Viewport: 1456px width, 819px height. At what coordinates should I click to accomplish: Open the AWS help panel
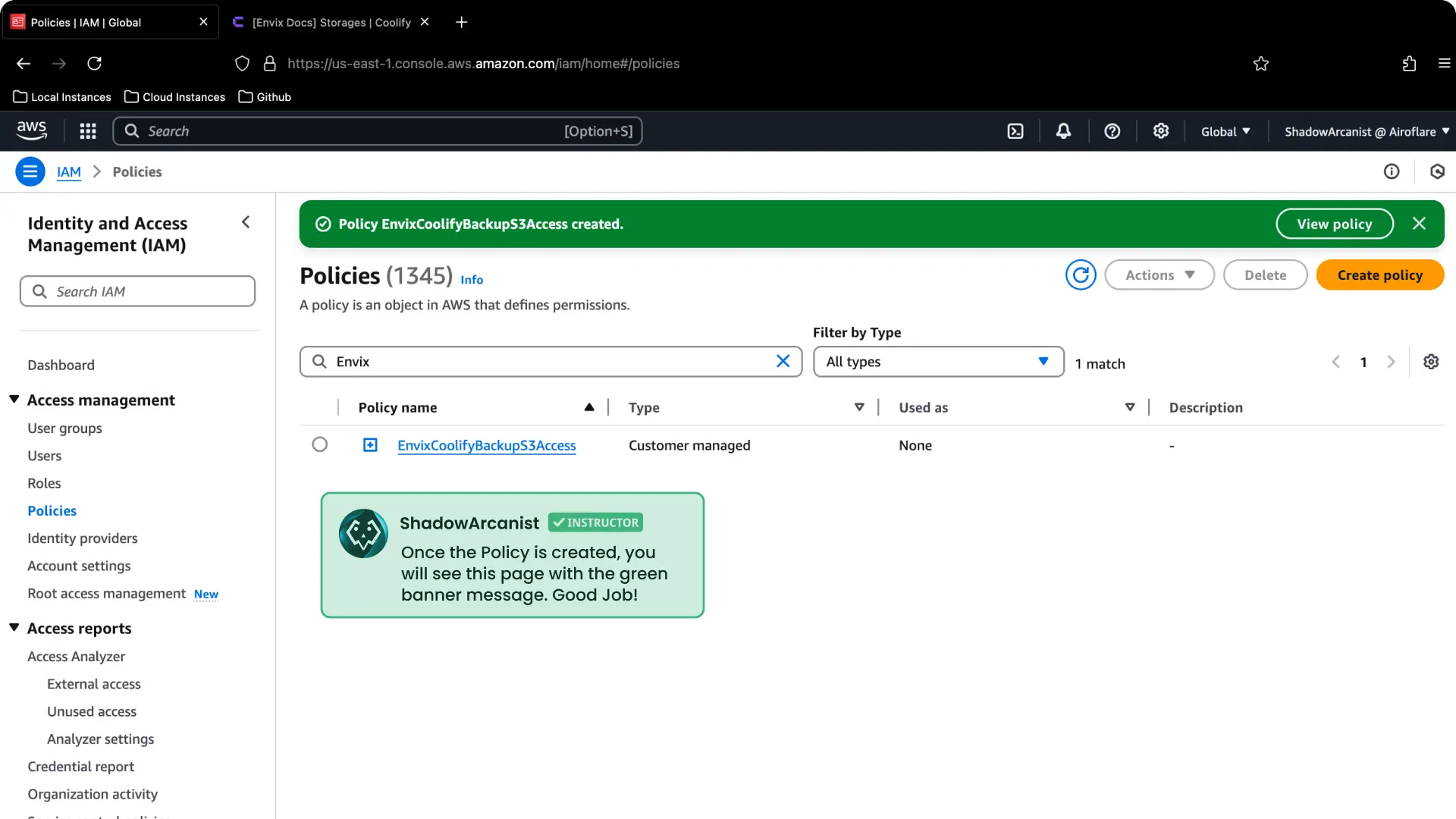1112,131
